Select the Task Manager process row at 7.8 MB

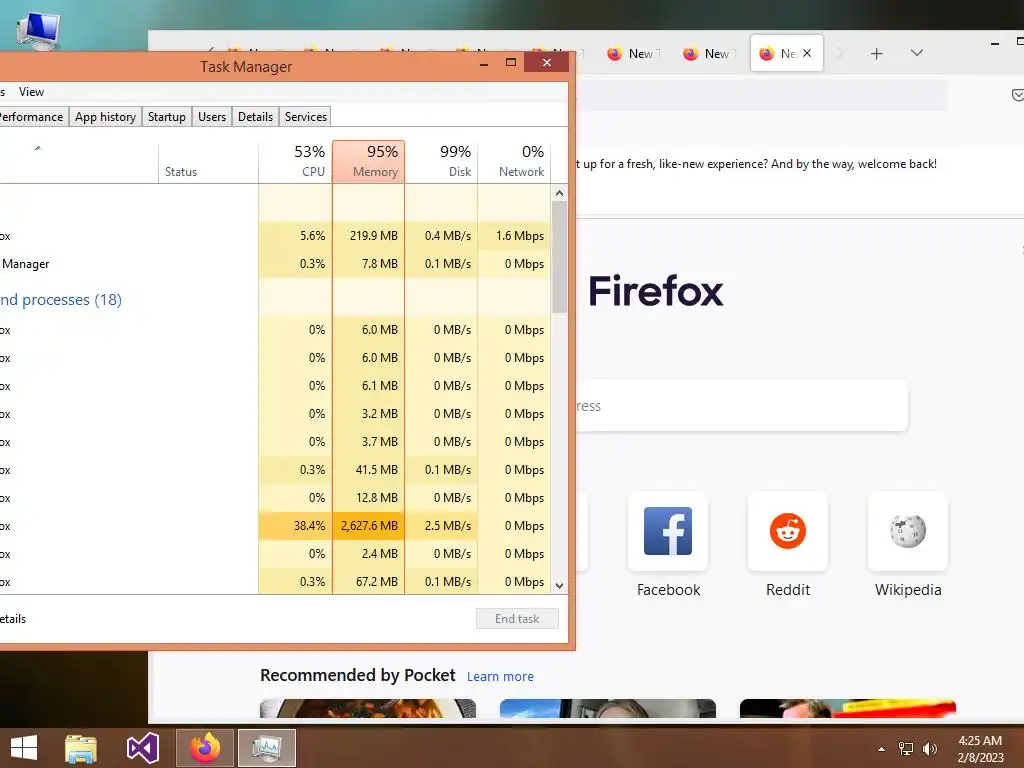pyautogui.click(x=274, y=264)
